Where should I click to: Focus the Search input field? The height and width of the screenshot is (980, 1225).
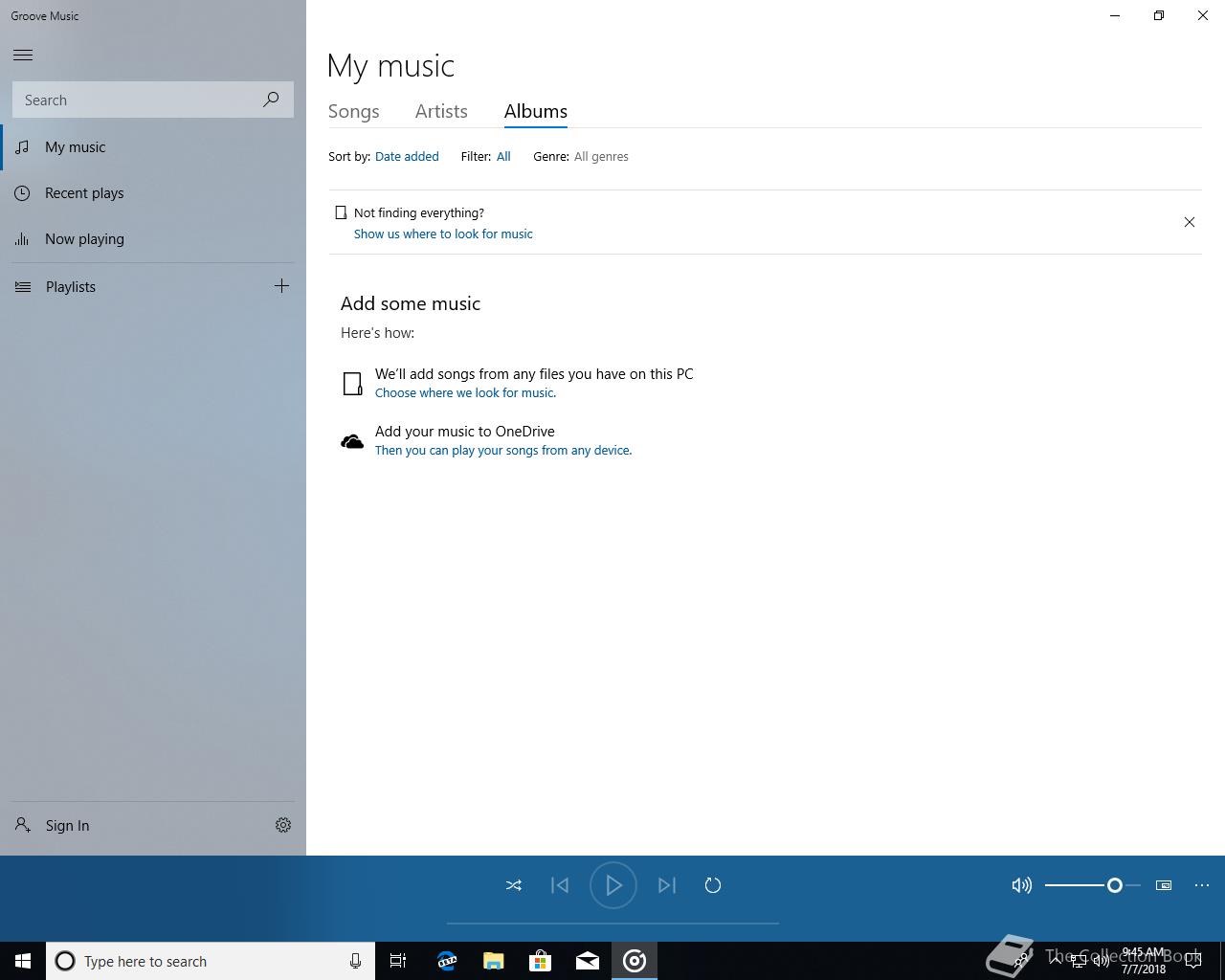click(153, 100)
